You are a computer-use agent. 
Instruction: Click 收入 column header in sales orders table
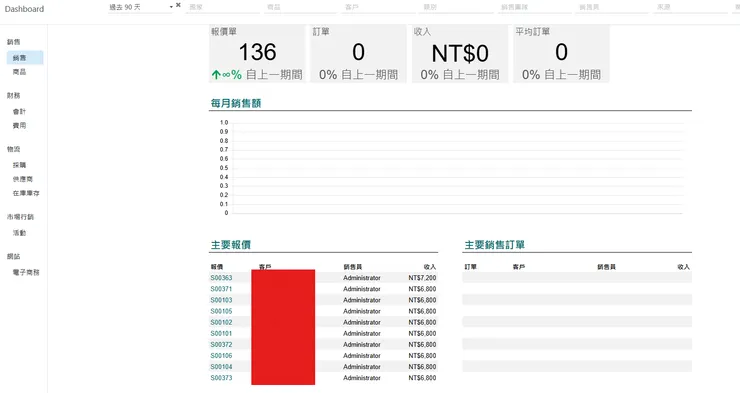point(684,267)
